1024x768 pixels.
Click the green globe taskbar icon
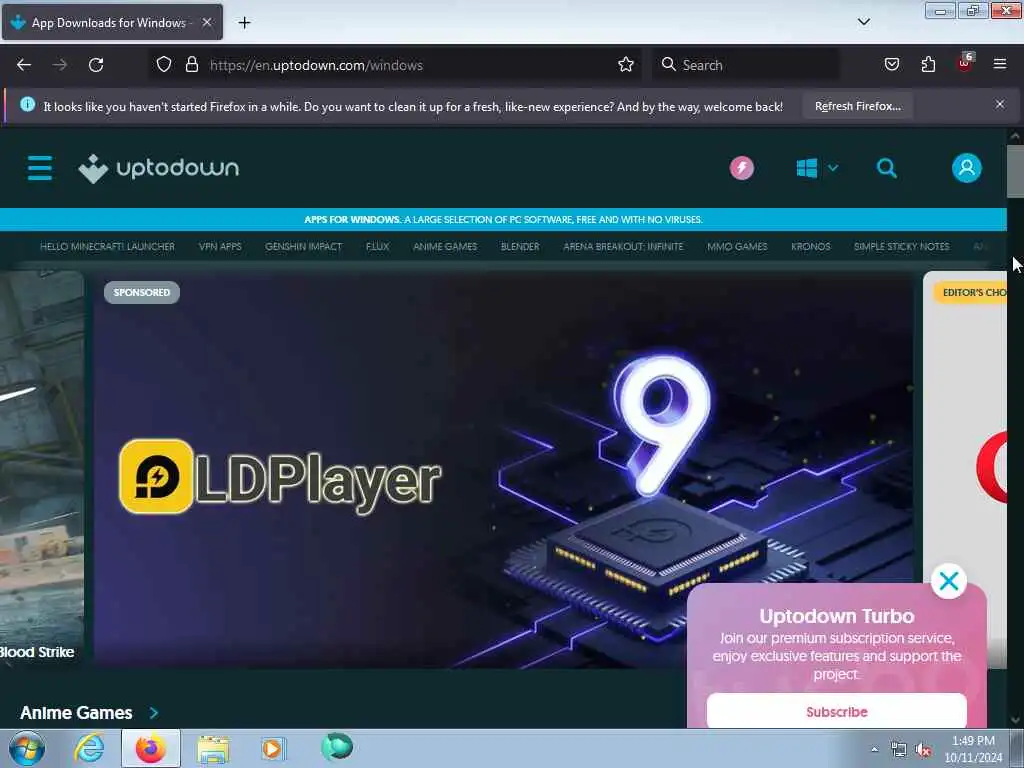pyautogui.click(x=337, y=746)
